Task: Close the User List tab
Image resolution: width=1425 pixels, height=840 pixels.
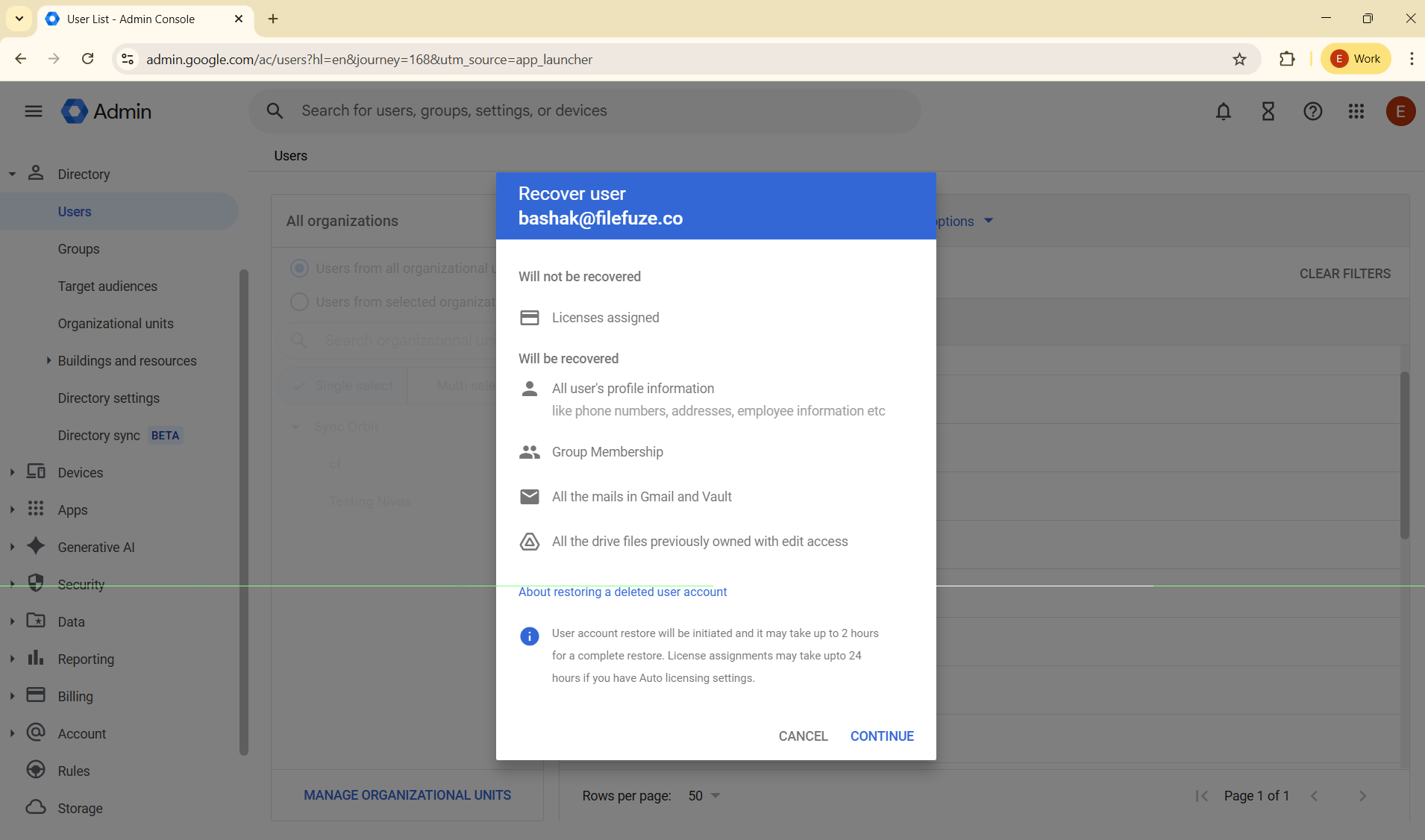Action: [239, 19]
